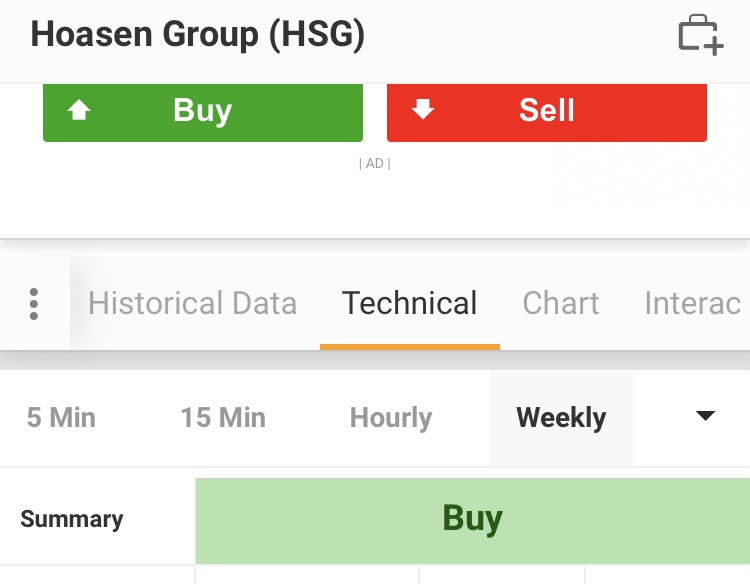Select the Weekly timeframe
Image resolution: width=750 pixels, height=584 pixels.
click(561, 417)
